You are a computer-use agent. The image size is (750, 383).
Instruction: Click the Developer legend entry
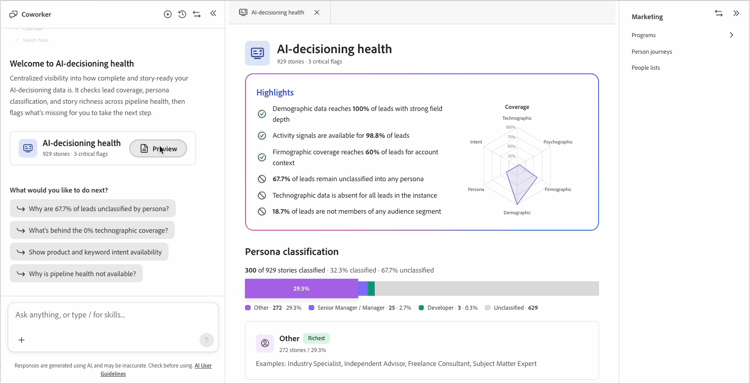click(448, 308)
